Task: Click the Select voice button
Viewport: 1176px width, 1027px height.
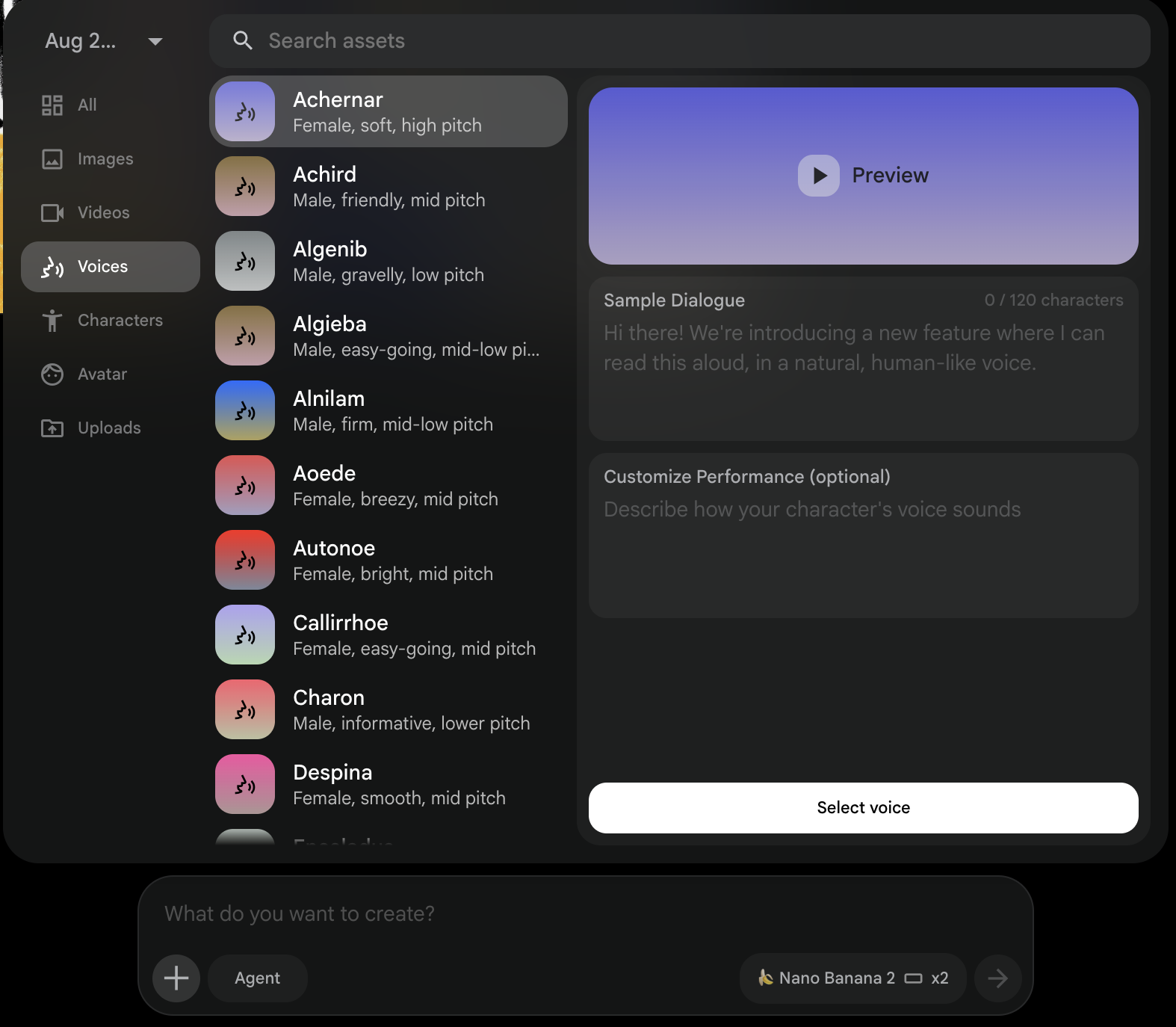Action: pyautogui.click(x=863, y=808)
